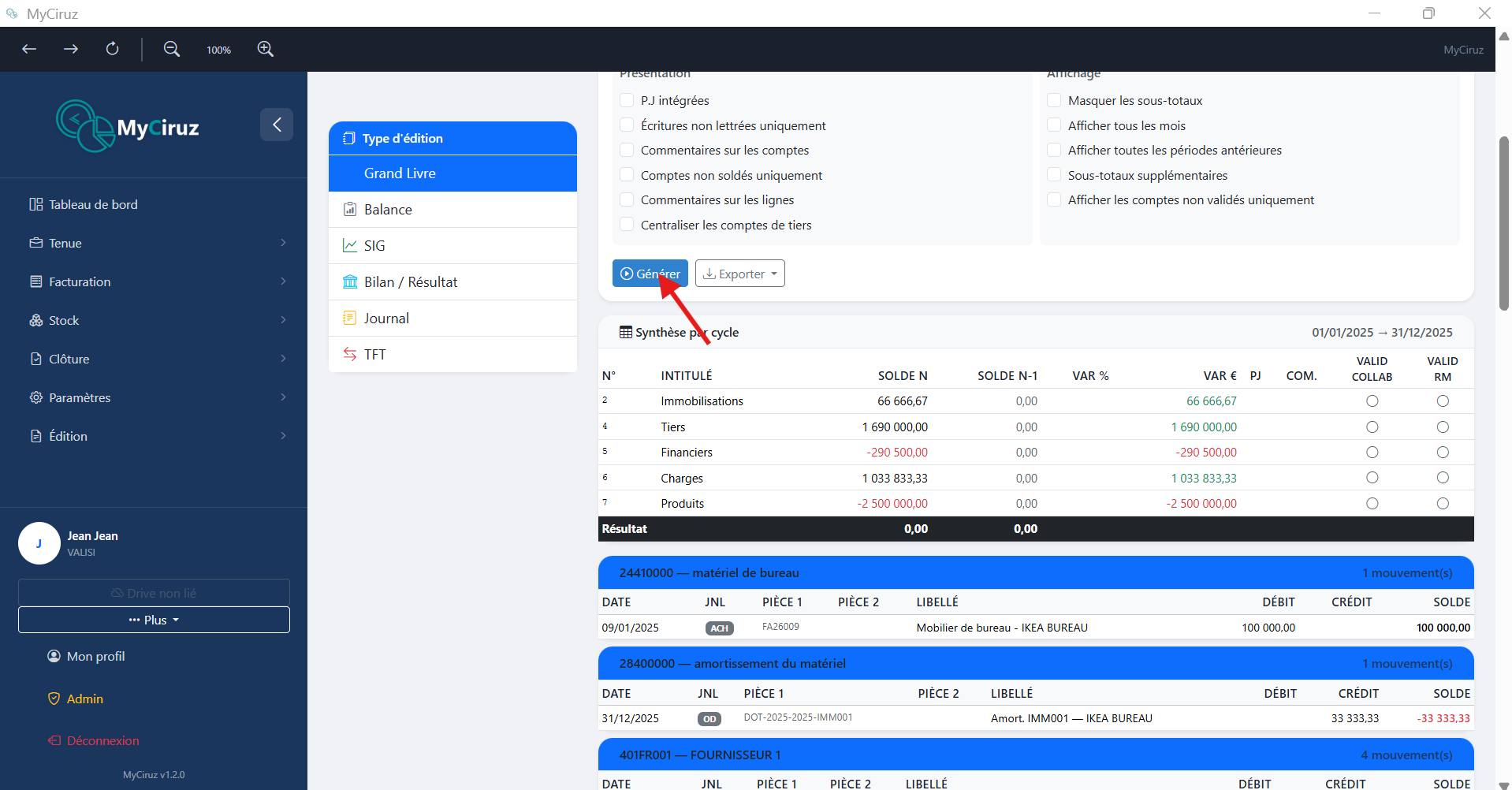Reload the page with refresh icon
This screenshot has width=1512, height=790.
coord(113,49)
